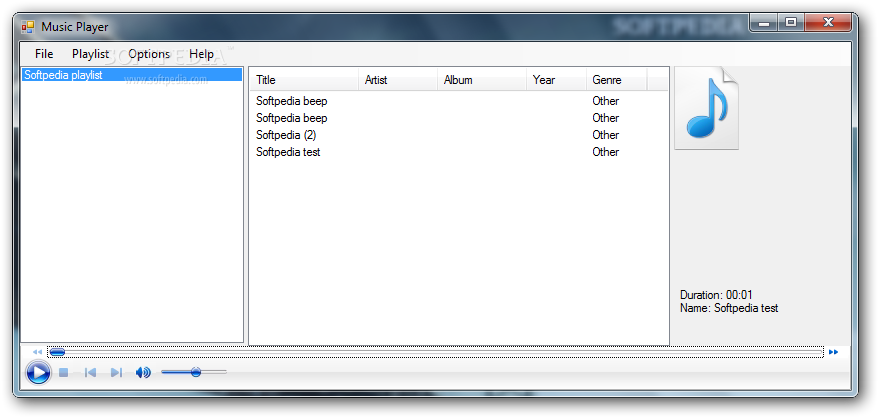Open the Playlist menu

90,54
